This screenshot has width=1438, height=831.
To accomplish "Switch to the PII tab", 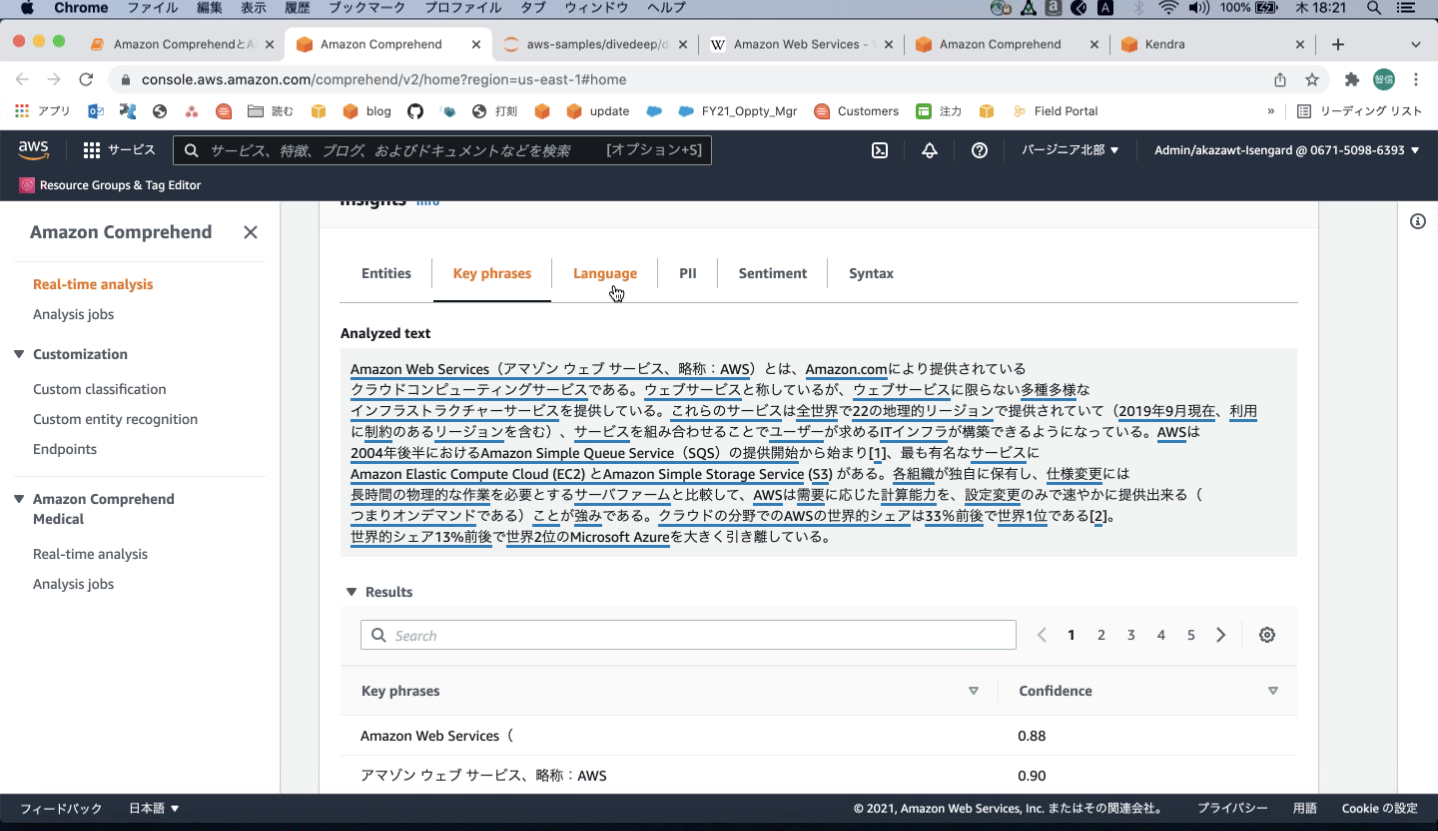I will click(688, 273).
